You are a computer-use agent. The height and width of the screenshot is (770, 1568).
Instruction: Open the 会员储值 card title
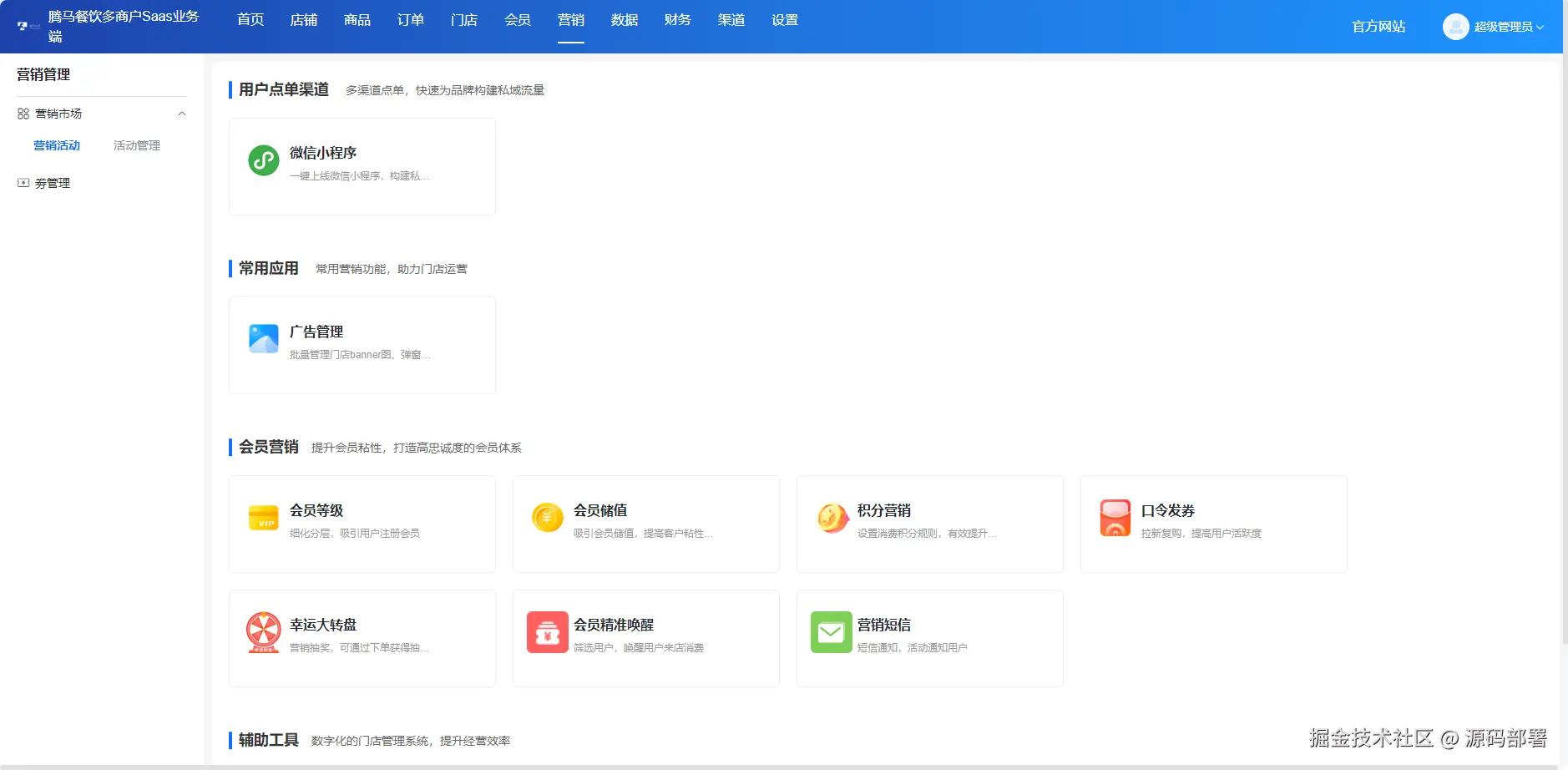click(600, 510)
